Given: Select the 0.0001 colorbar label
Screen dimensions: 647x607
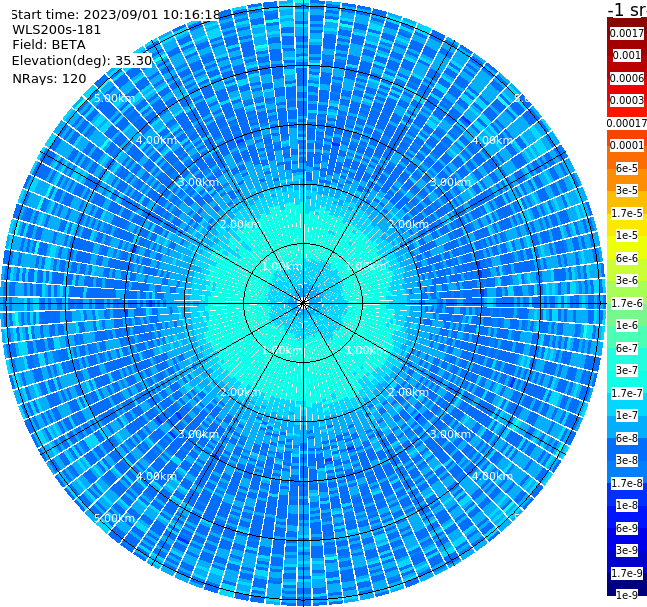Looking at the screenshot, I should 627,145.
